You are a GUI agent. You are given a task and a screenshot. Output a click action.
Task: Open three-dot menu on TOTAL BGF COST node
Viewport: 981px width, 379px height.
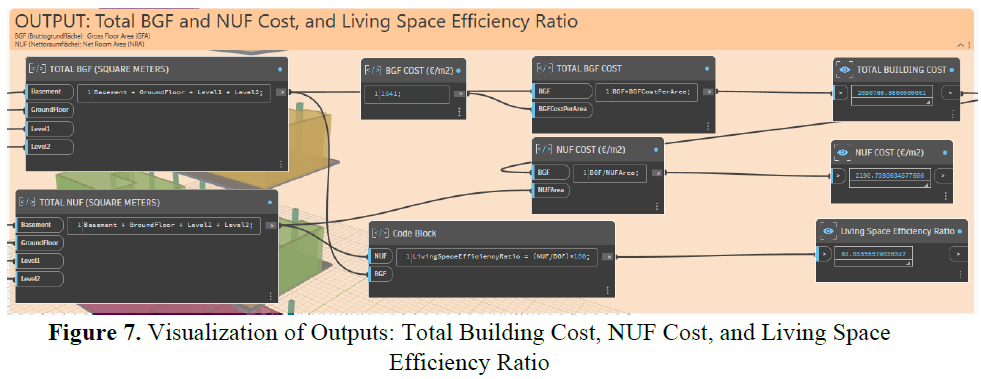click(x=708, y=126)
